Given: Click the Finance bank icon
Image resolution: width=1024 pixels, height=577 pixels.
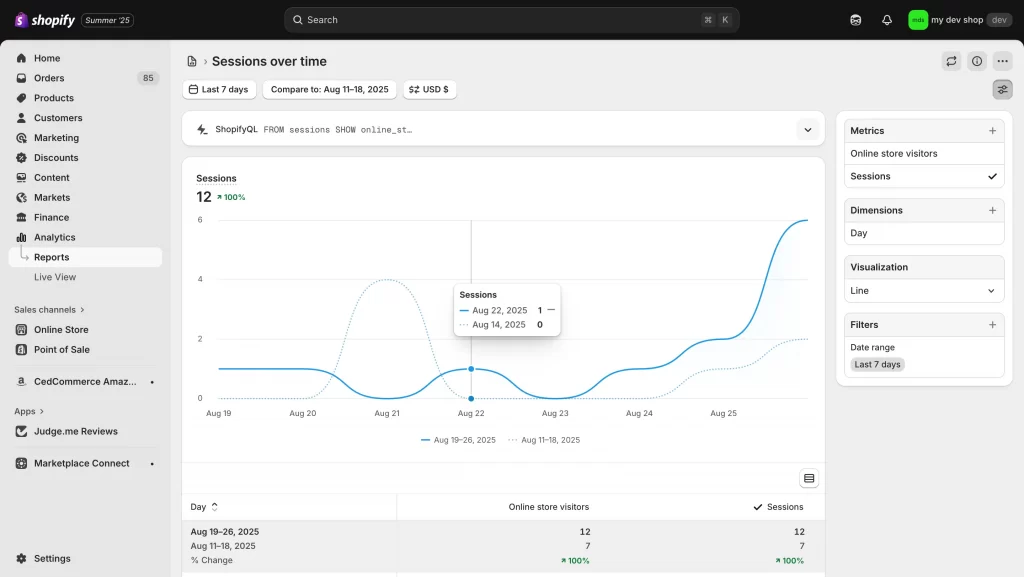Looking at the screenshot, I should coord(22,217).
